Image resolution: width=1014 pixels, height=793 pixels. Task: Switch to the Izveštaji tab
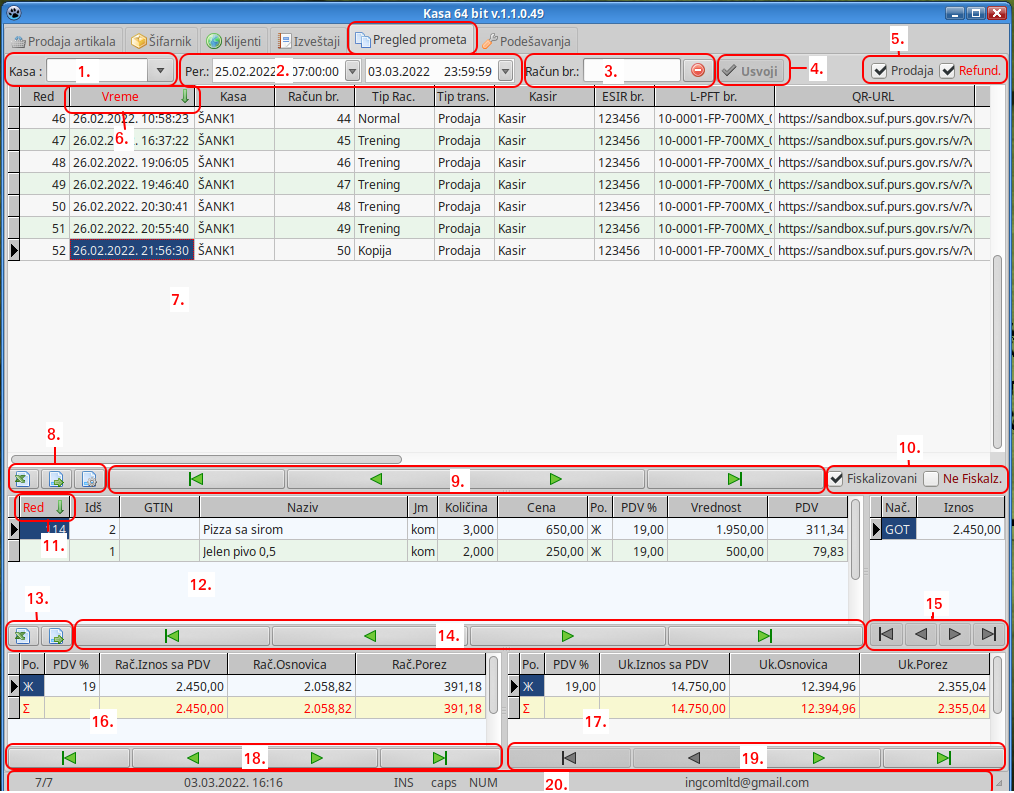click(309, 41)
